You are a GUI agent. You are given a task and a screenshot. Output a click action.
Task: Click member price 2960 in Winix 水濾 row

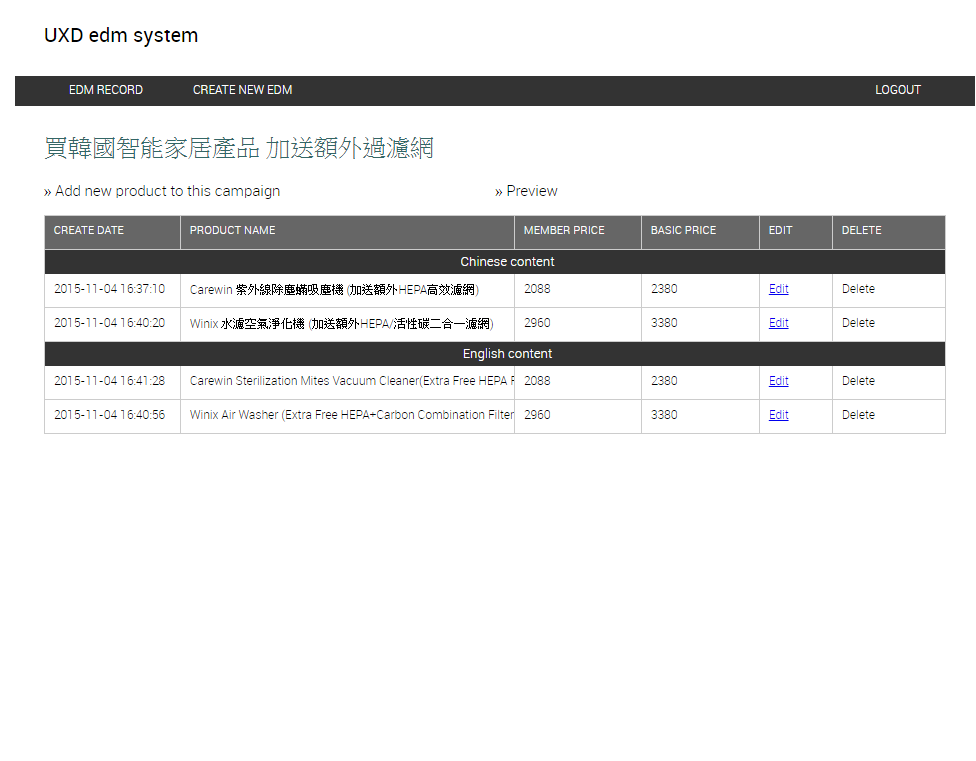point(537,324)
